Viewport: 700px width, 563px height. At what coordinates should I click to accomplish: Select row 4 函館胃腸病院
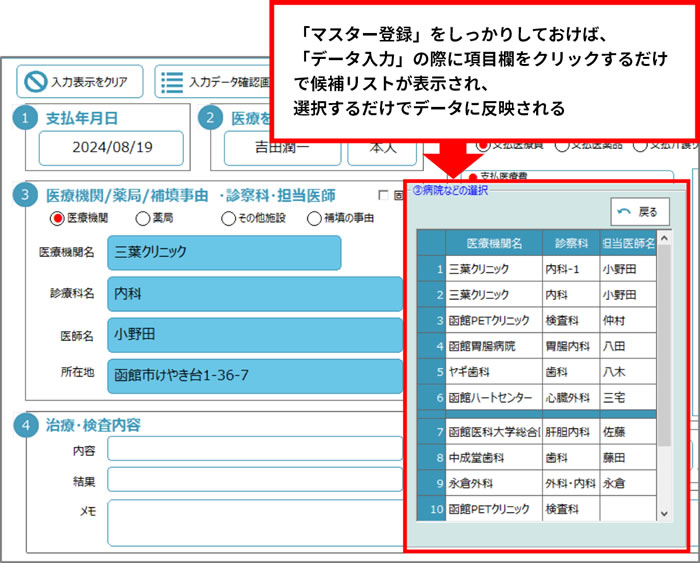(x=537, y=346)
